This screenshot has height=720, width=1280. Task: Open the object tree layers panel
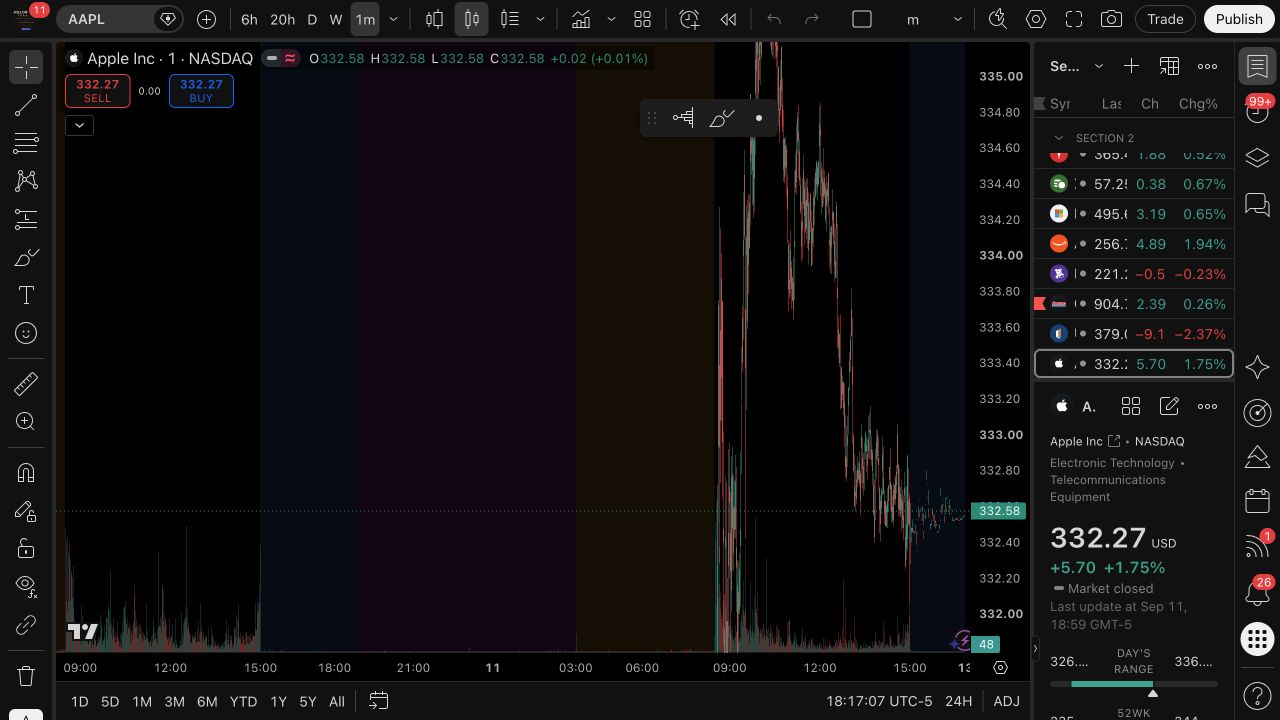click(x=1257, y=157)
